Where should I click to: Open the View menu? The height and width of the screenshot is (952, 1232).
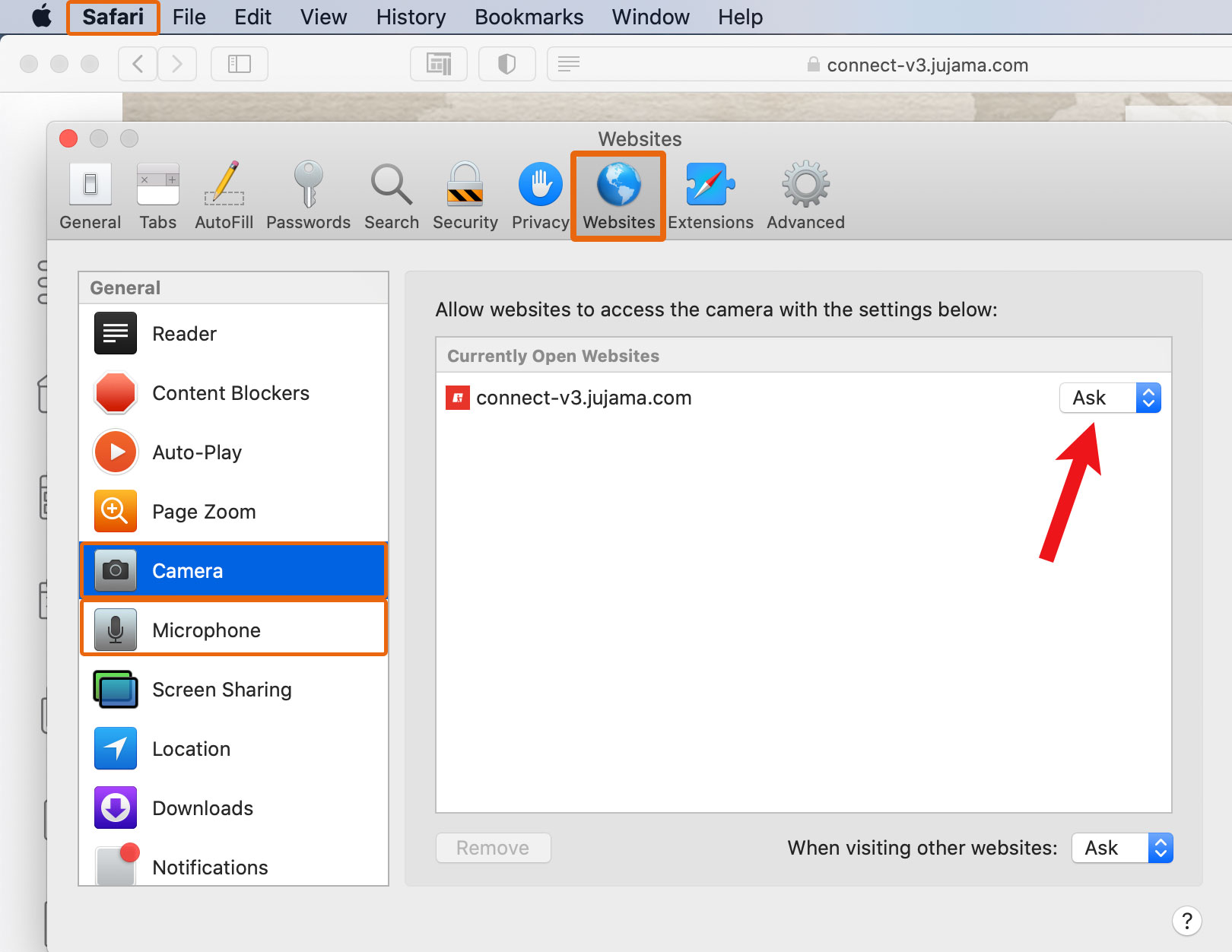[323, 17]
